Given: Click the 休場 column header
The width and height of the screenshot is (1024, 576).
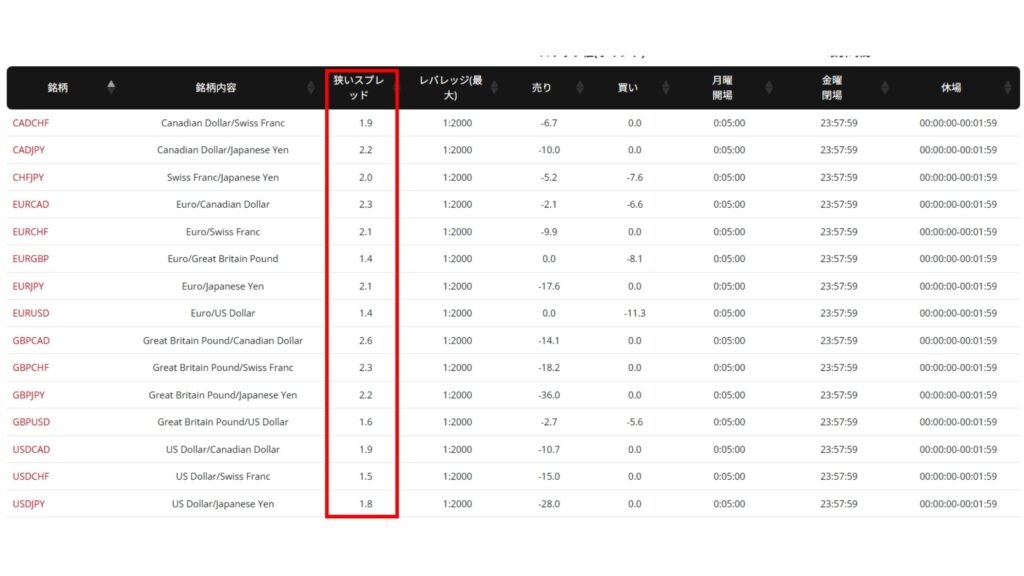Looking at the screenshot, I should 950,88.
